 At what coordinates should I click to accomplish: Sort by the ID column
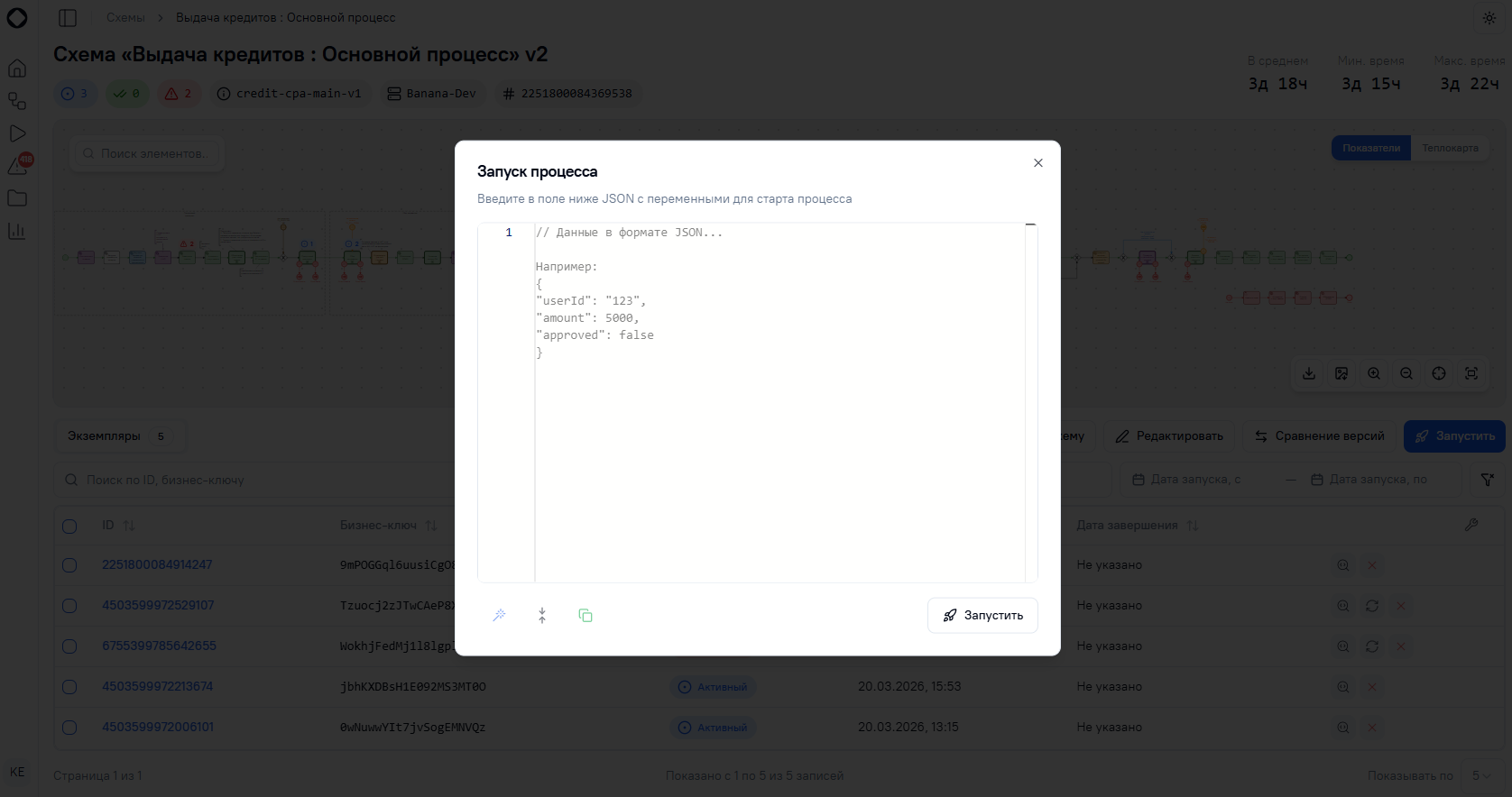tap(118, 525)
